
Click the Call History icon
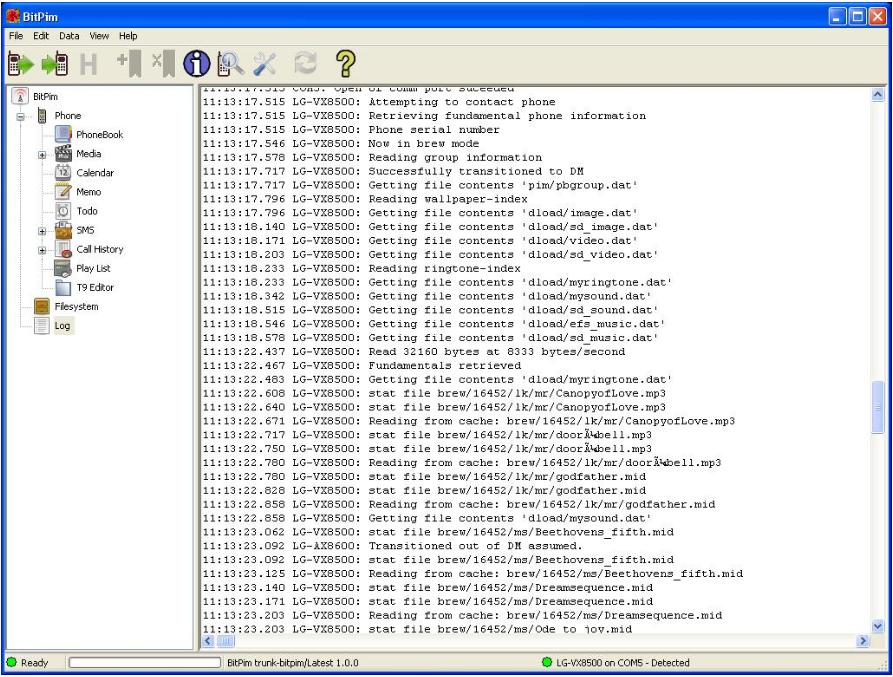click(63, 249)
